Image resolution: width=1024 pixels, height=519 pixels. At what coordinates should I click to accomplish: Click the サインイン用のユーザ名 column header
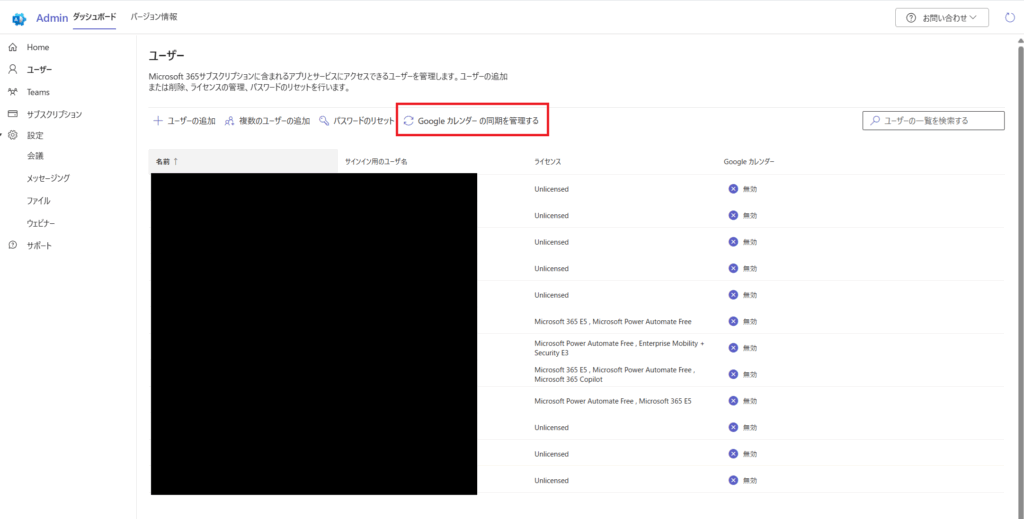click(x=376, y=161)
